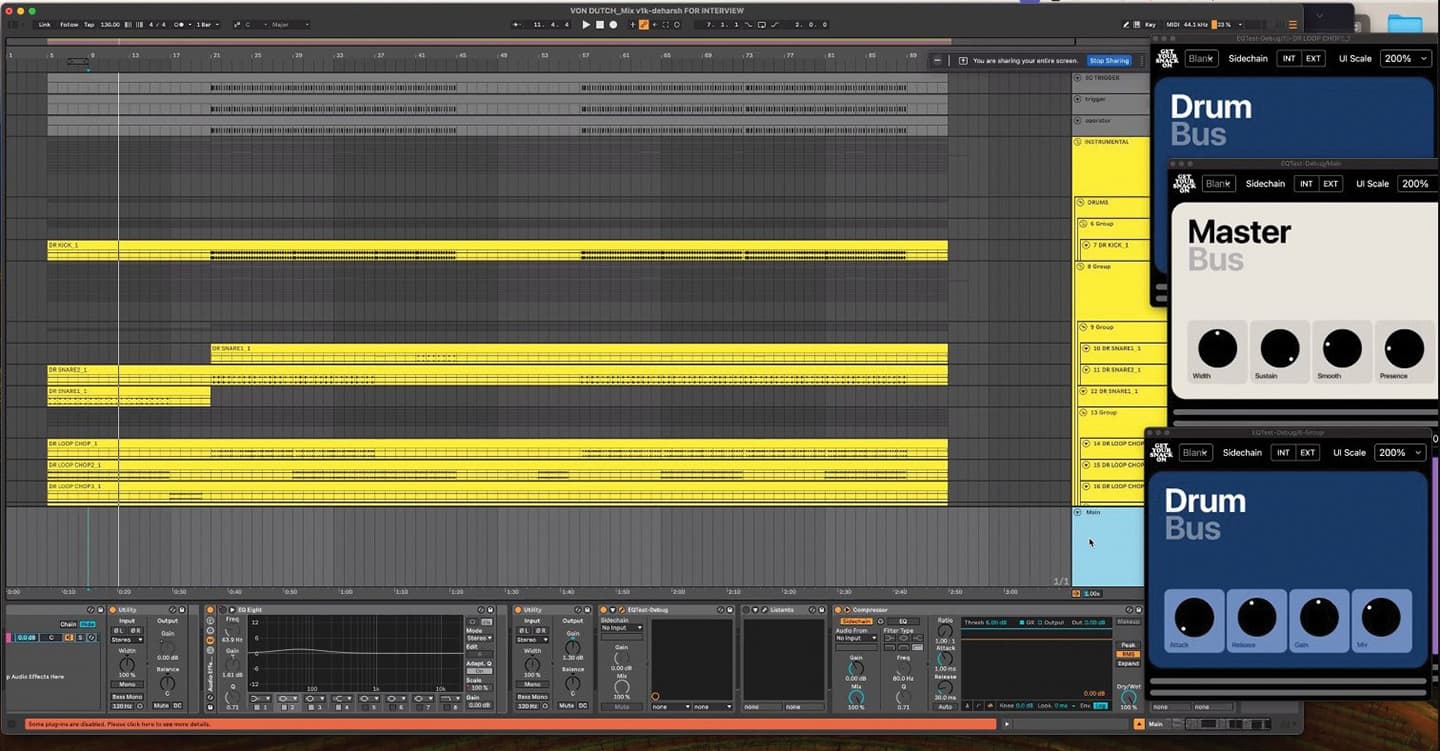
Task: Start playback with the Play button
Action: 586,24
